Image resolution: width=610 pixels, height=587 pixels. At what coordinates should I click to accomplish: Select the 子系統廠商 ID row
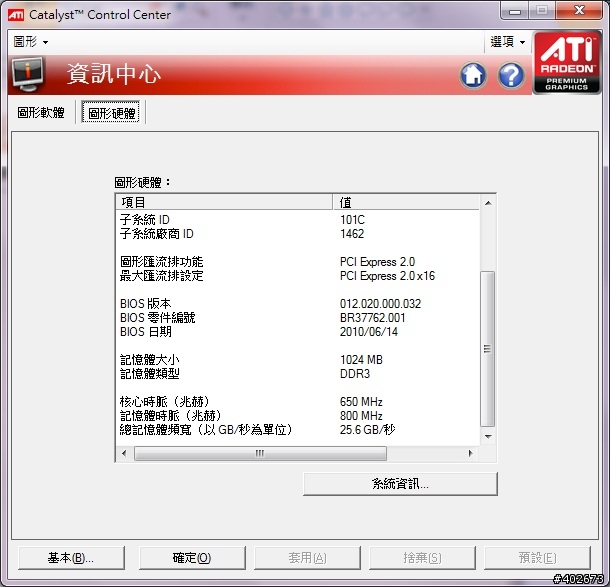point(298,234)
